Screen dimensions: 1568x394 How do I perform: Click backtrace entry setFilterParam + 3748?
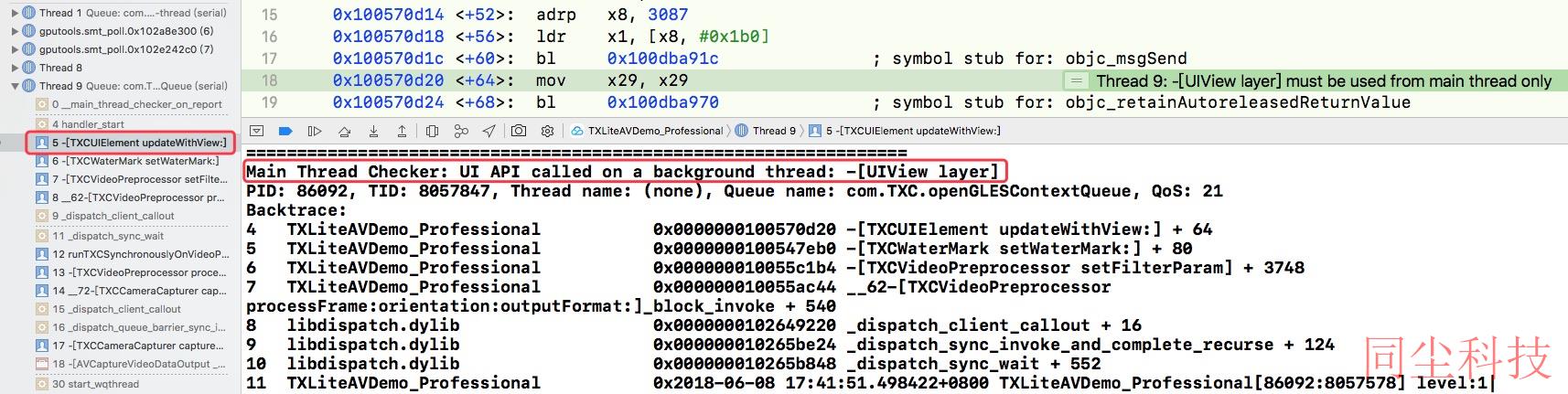click(x=775, y=268)
